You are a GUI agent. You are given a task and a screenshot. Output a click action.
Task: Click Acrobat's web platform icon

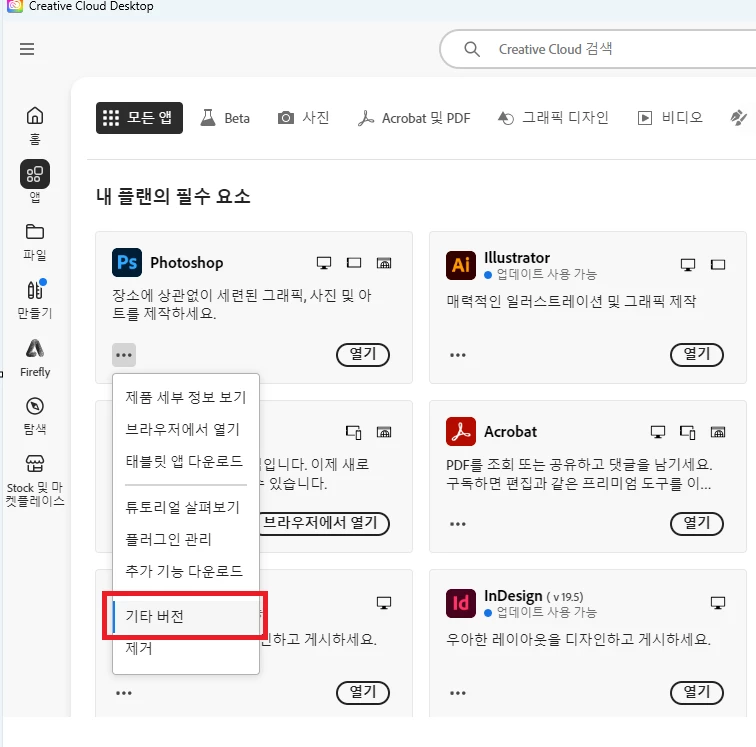pos(718,432)
